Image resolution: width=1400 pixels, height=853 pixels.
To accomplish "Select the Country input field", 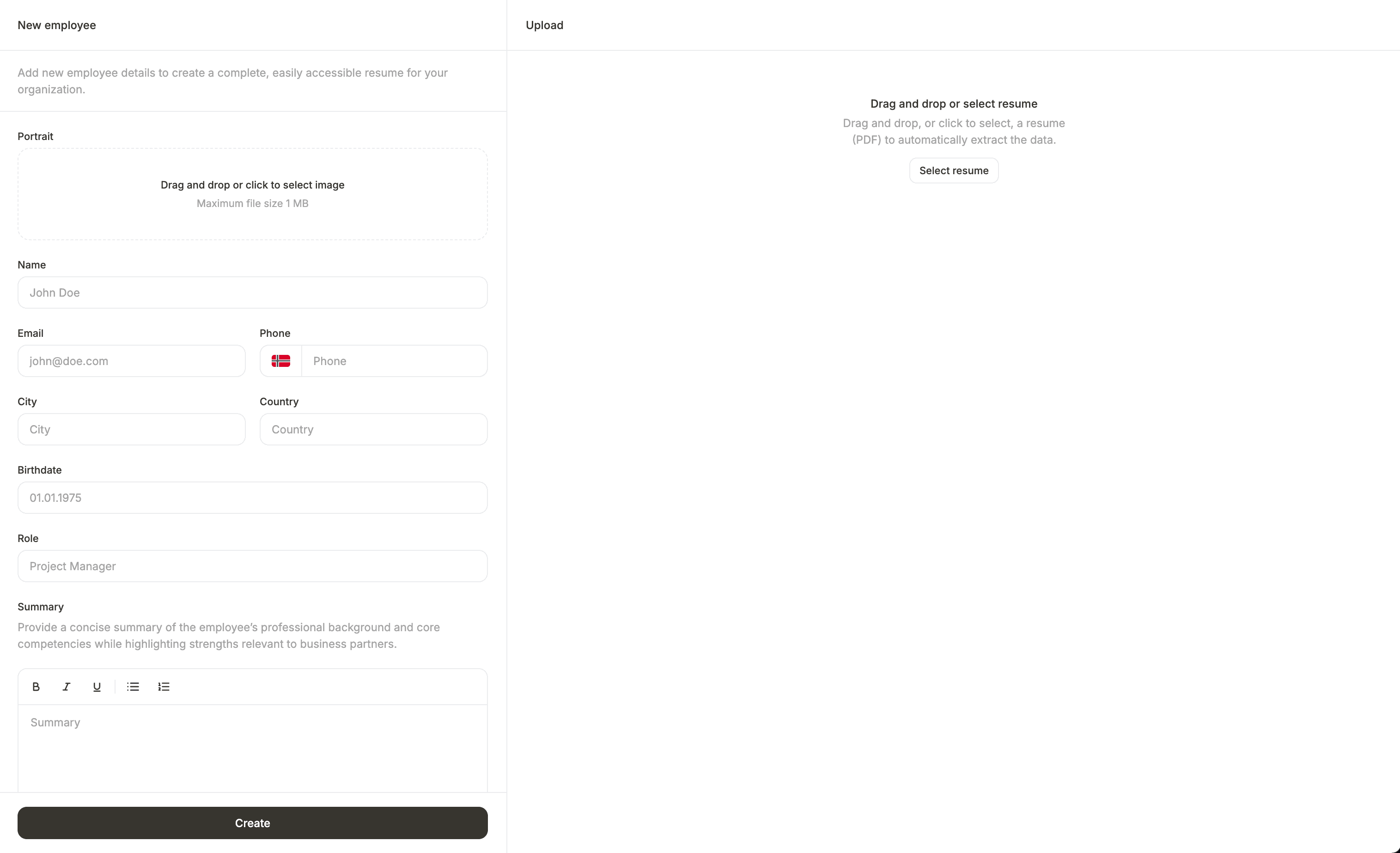I will click(373, 429).
